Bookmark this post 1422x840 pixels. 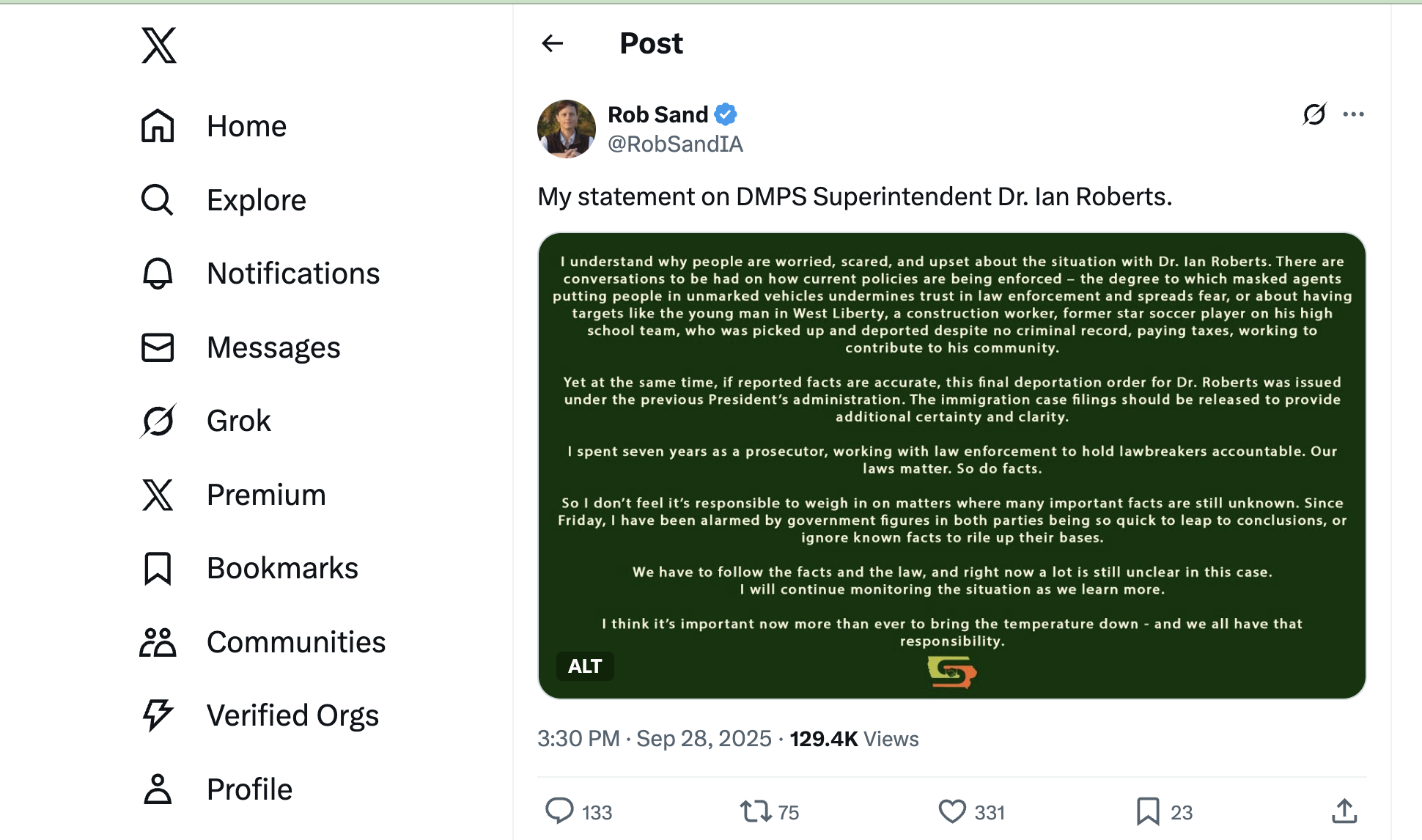click(x=1148, y=811)
